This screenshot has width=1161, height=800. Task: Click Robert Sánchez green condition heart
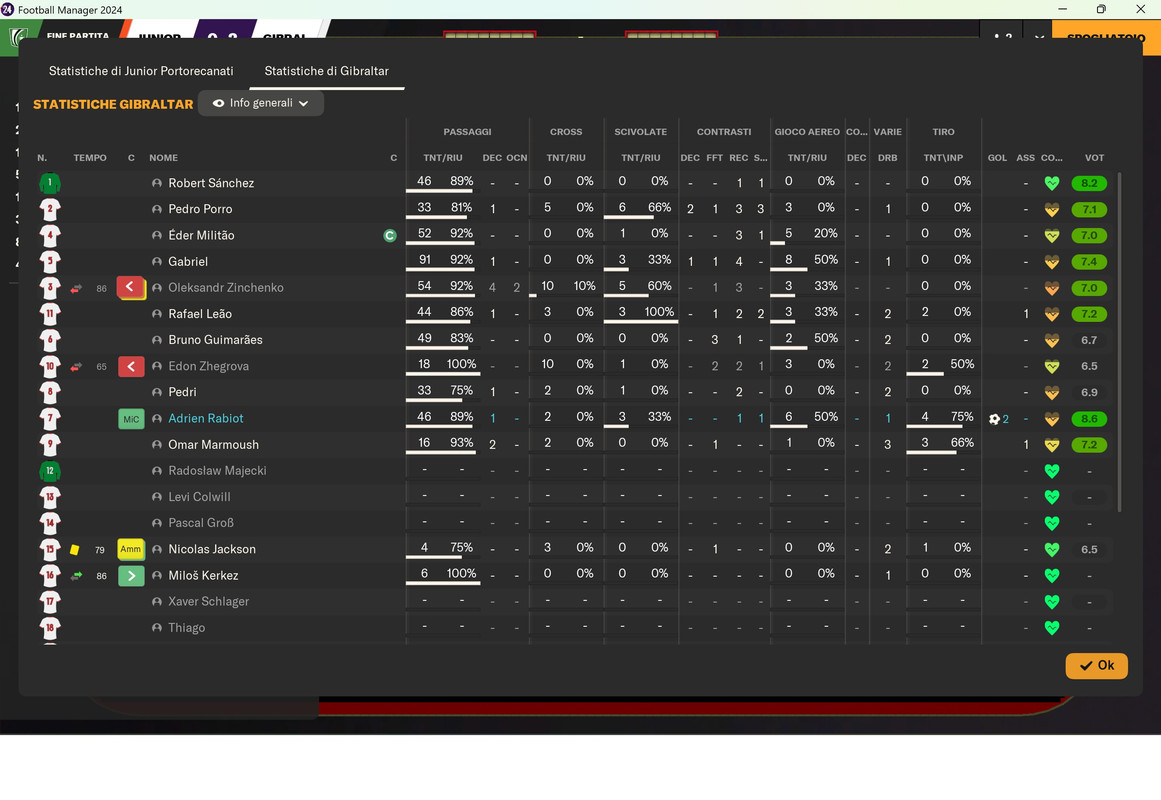tap(1051, 183)
